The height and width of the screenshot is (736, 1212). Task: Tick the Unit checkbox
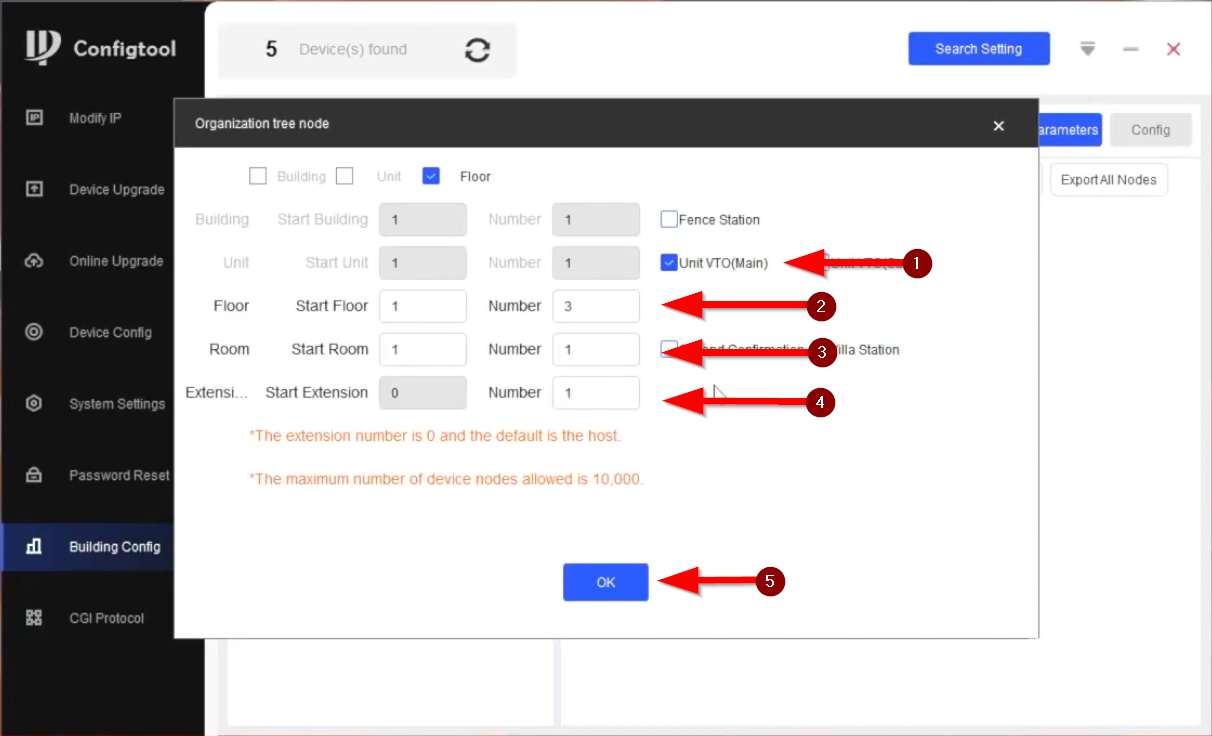345,176
